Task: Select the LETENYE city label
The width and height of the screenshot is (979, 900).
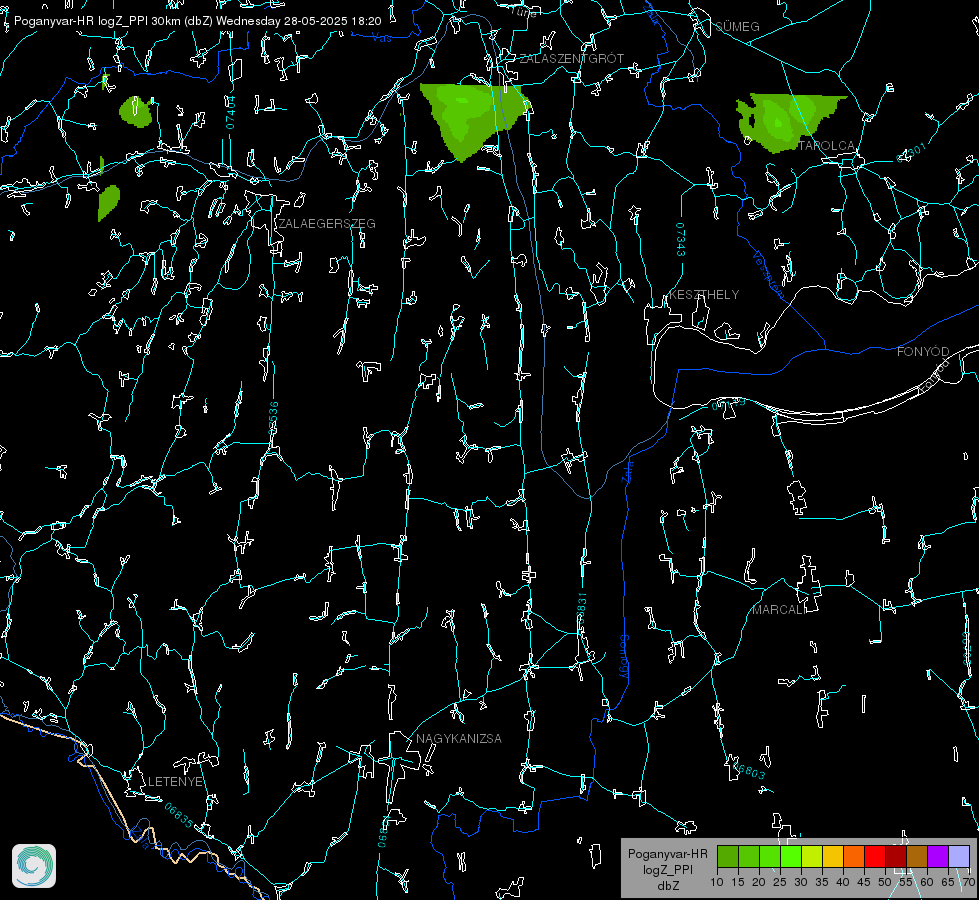Action: (175, 782)
